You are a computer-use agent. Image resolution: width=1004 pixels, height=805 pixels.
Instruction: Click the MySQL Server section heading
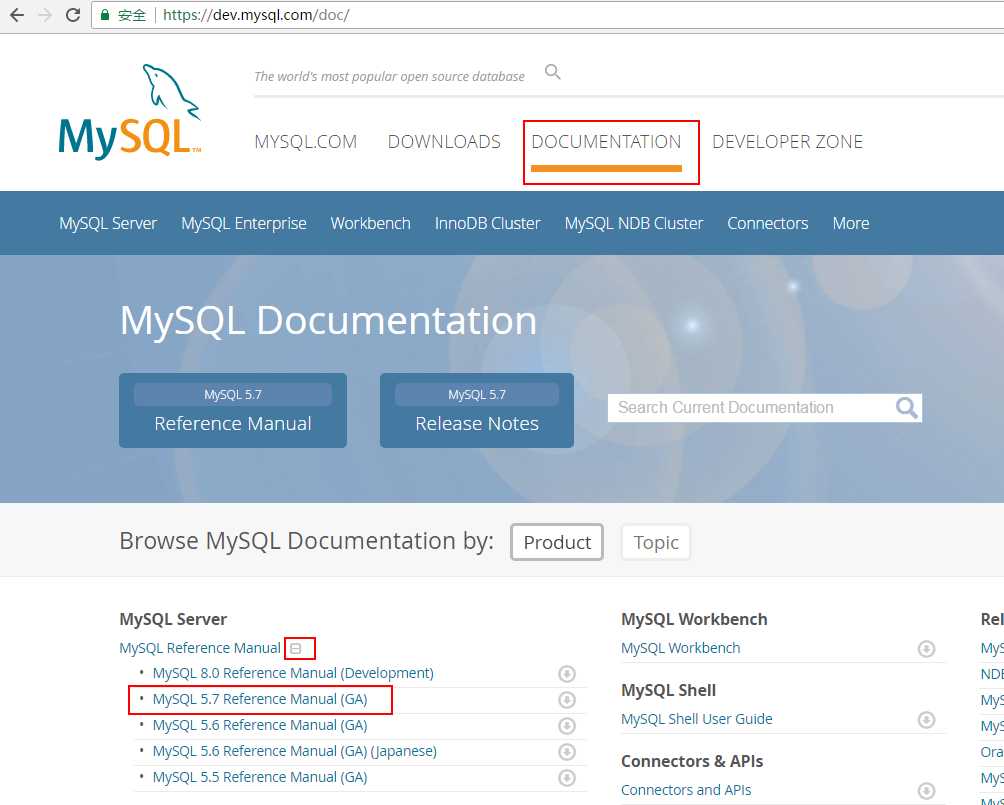173,619
